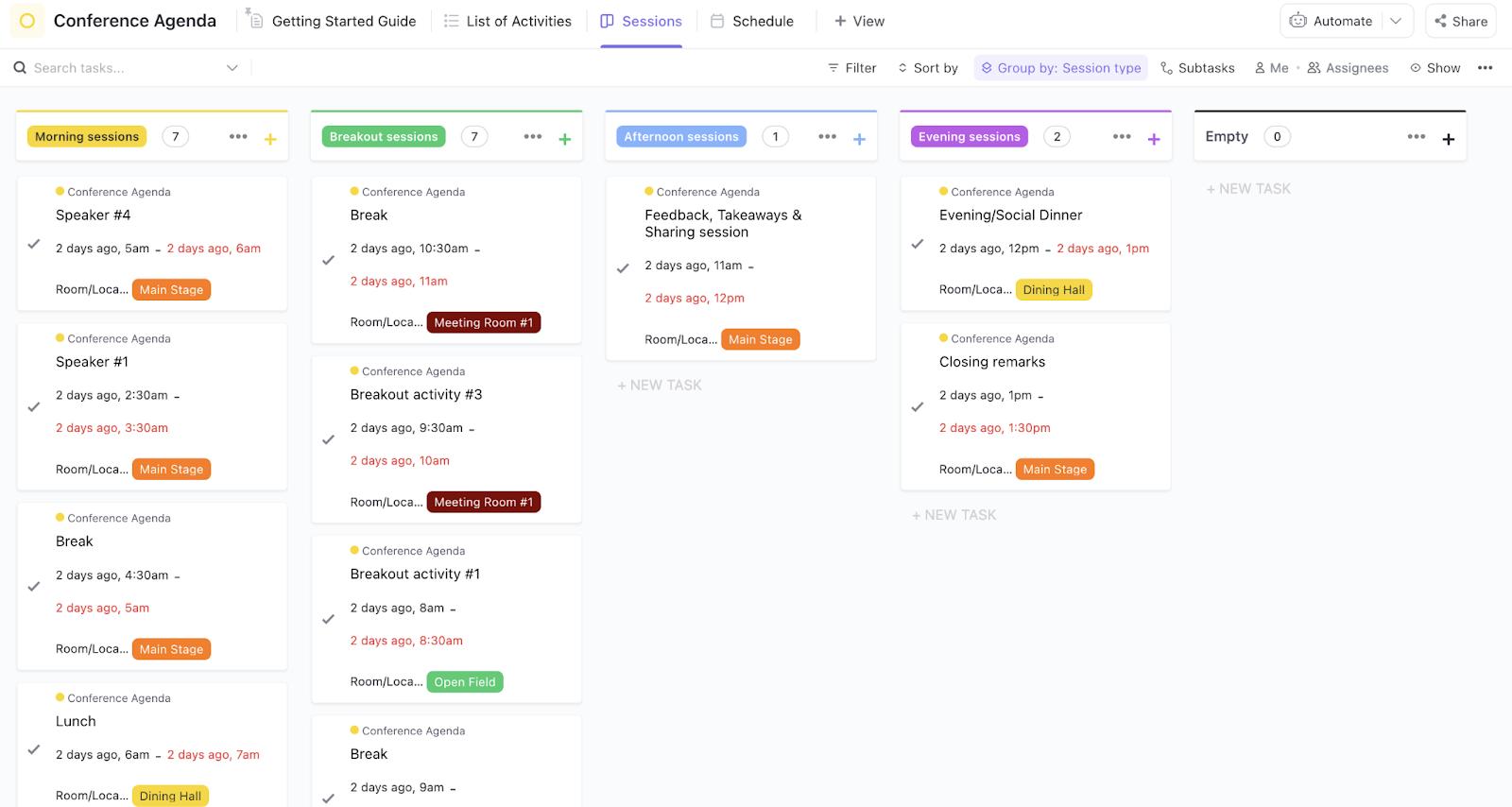Viewport: 1512px width, 807px height.
Task: Click Main Stage tag on Speaker #4
Action: point(172,290)
